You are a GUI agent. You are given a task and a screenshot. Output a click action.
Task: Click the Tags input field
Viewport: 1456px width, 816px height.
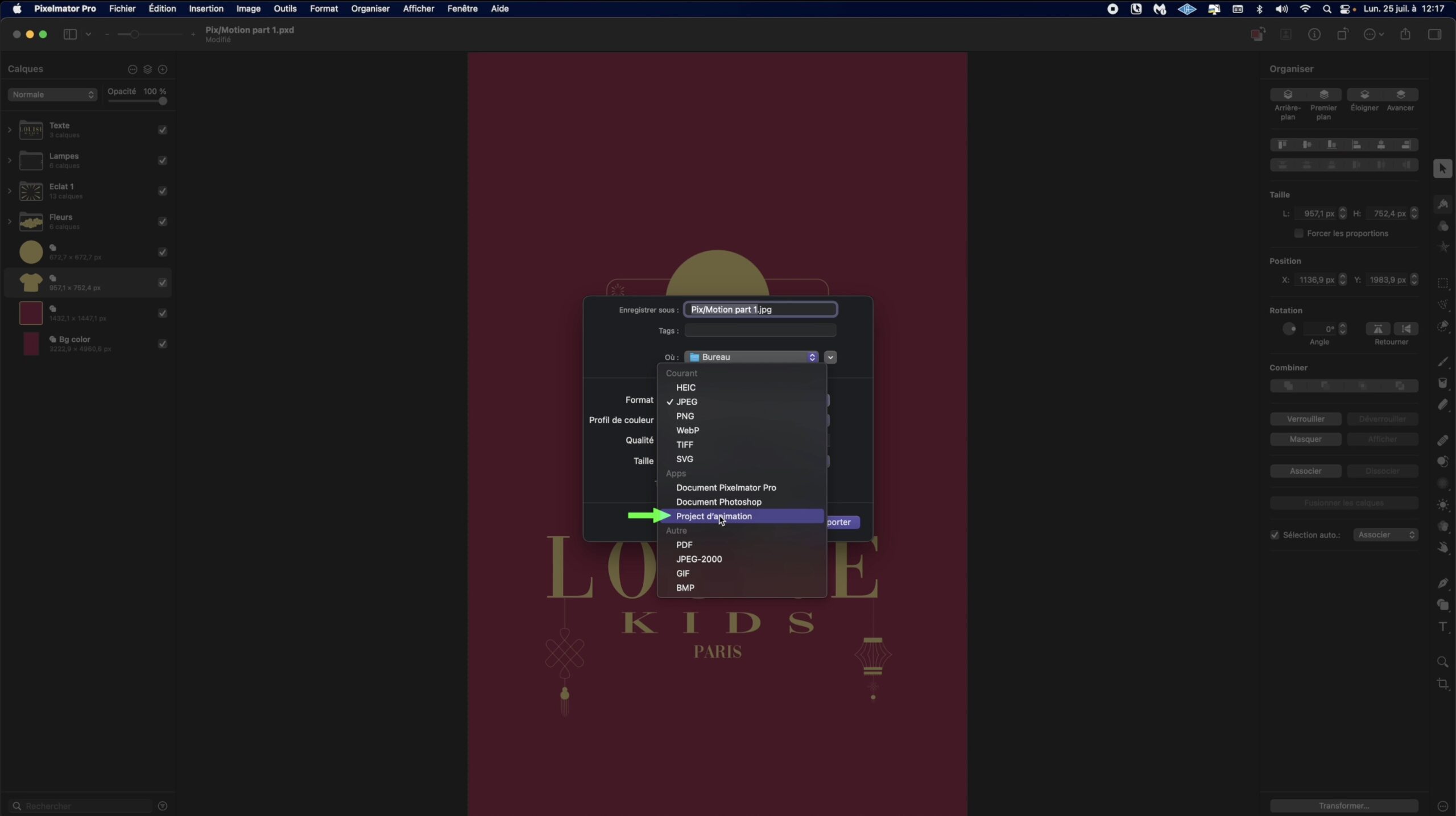[x=760, y=330]
